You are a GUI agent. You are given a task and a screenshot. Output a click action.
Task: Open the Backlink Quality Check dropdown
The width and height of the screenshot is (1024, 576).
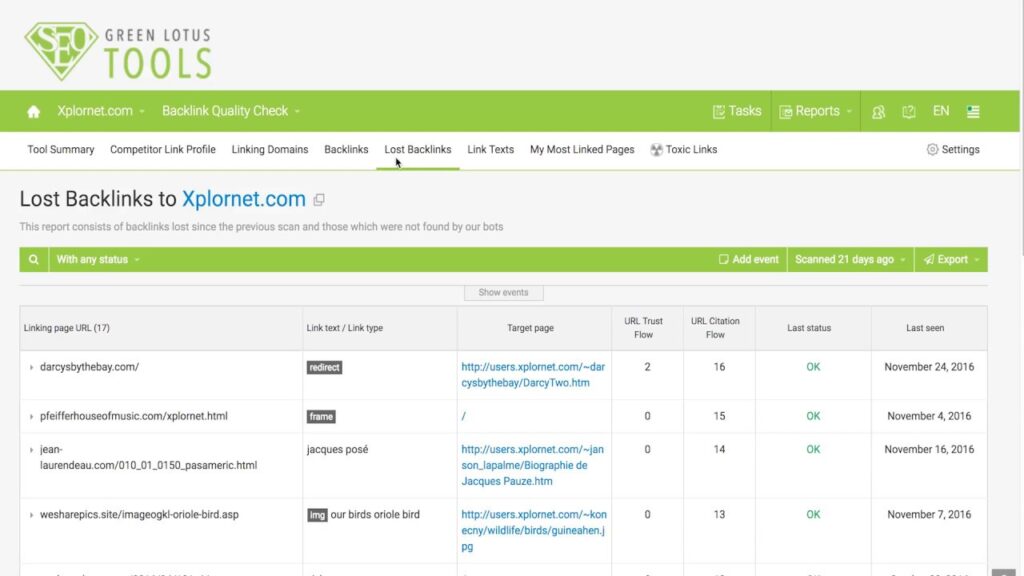click(x=231, y=111)
